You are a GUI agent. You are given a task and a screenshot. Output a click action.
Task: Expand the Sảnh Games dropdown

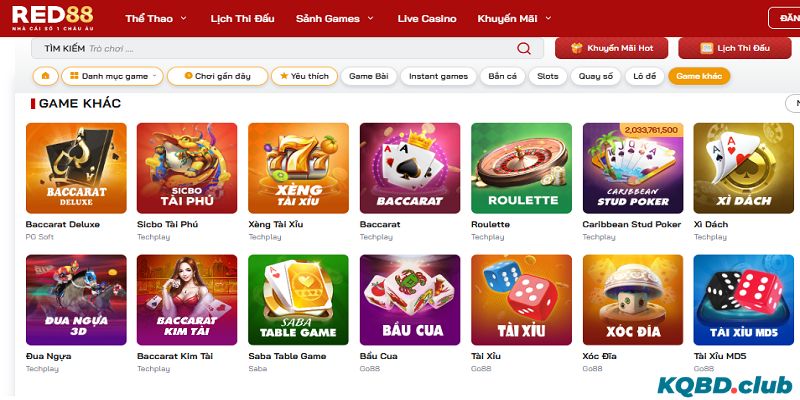(x=335, y=18)
